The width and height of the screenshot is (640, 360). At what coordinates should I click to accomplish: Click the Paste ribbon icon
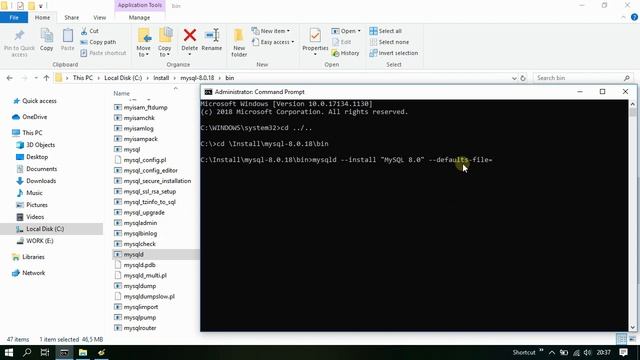click(x=68, y=40)
